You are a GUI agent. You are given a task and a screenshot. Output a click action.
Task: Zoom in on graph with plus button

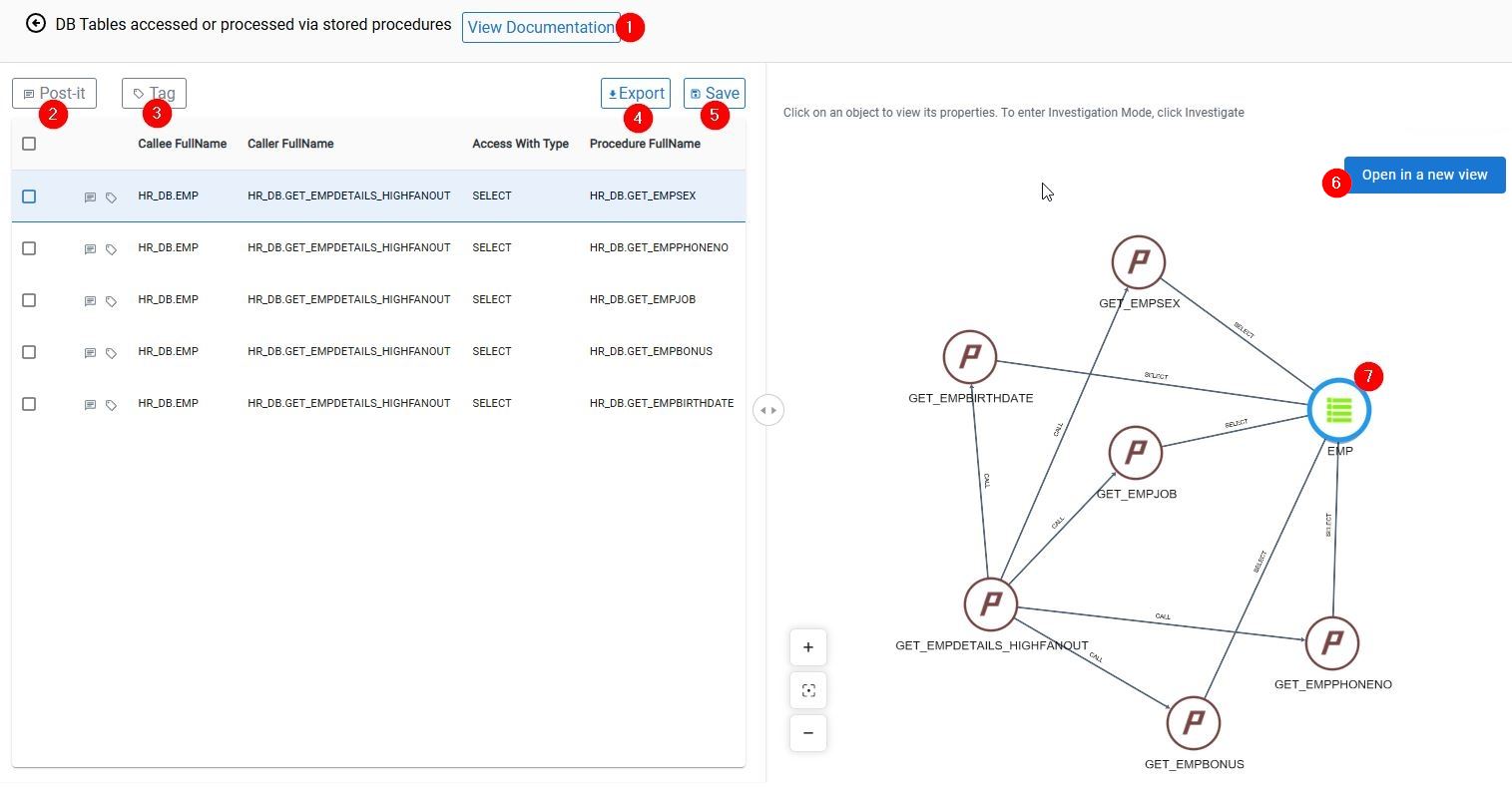tap(808, 647)
